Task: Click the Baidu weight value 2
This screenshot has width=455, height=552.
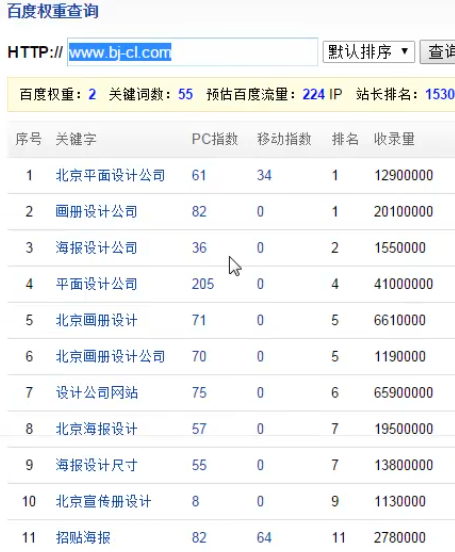Action: 92,94
